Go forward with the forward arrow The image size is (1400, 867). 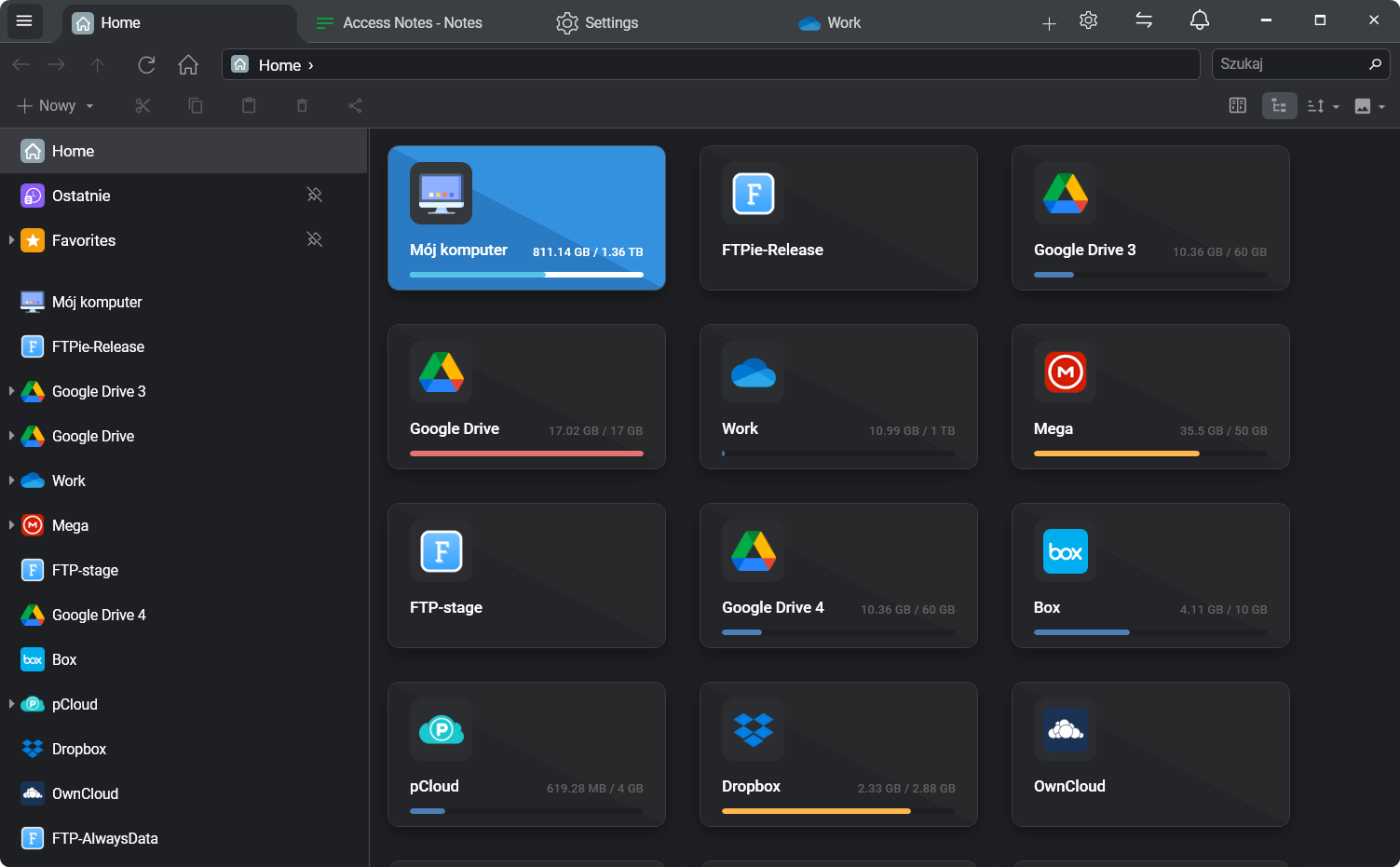pyautogui.click(x=57, y=64)
